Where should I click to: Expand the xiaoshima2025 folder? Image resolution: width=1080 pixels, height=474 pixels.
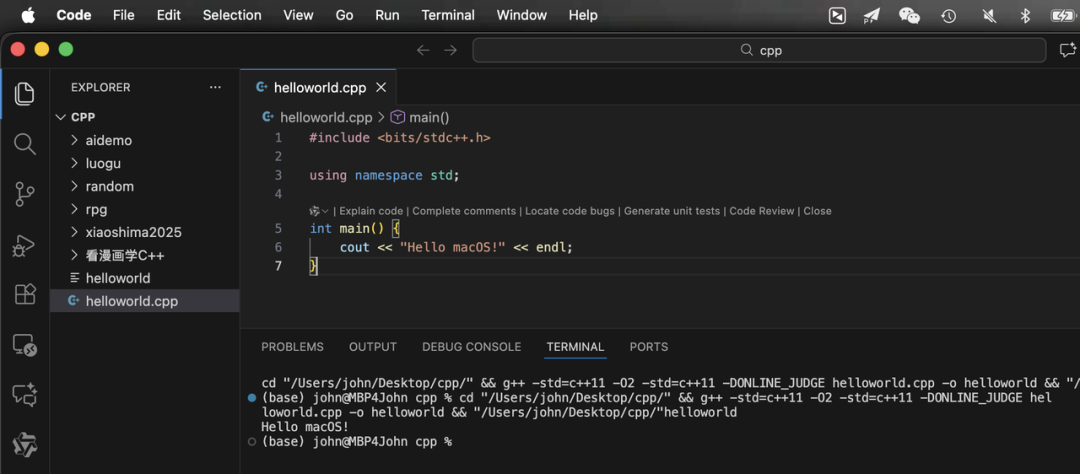[x=74, y=232]
